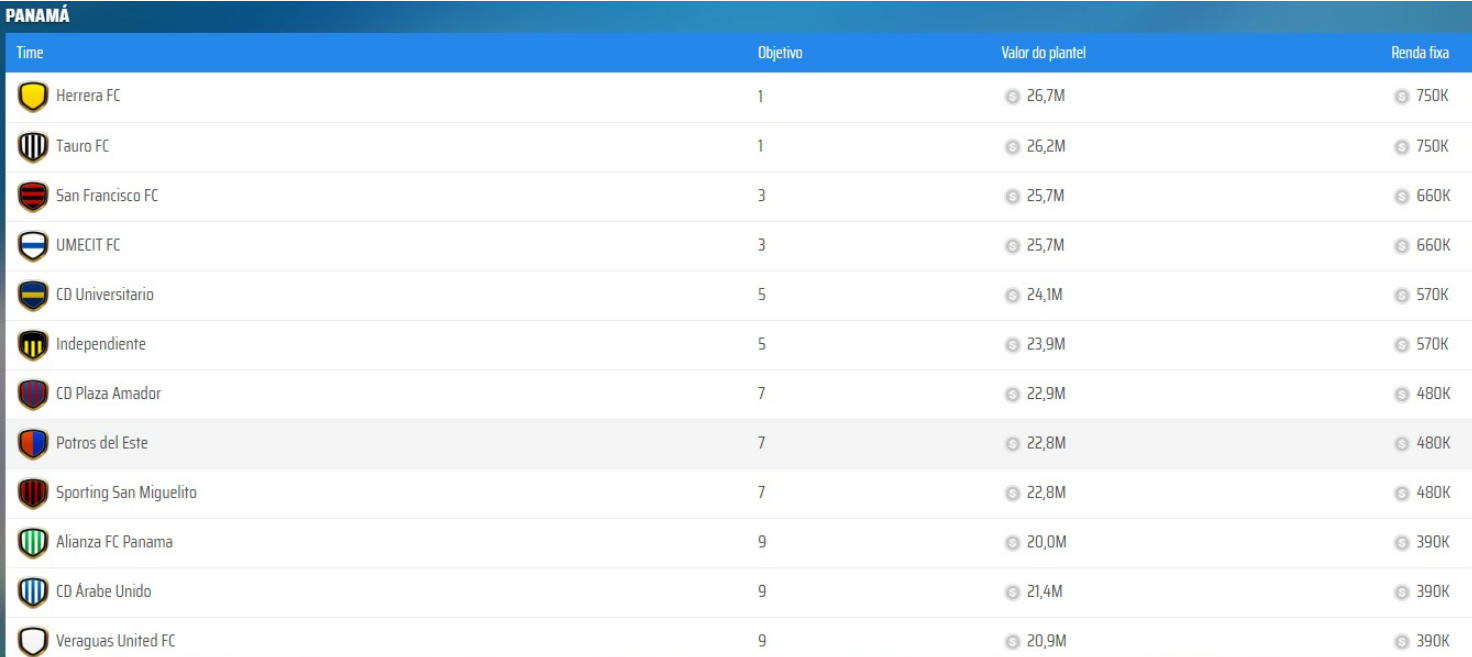The width and height of the screenshot is (1472, 657).
Task: Open the Sporting San Miguelito team name
Action: pos(126,492)
